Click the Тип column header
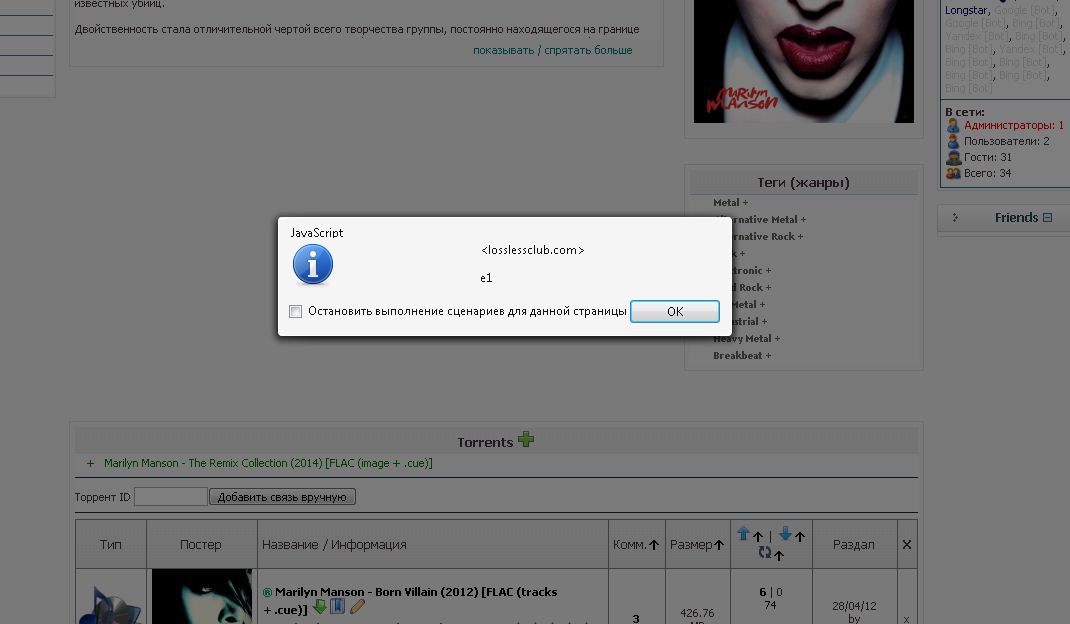The image size is (1070, 624). pyautogui.click(x=111, y=545)
